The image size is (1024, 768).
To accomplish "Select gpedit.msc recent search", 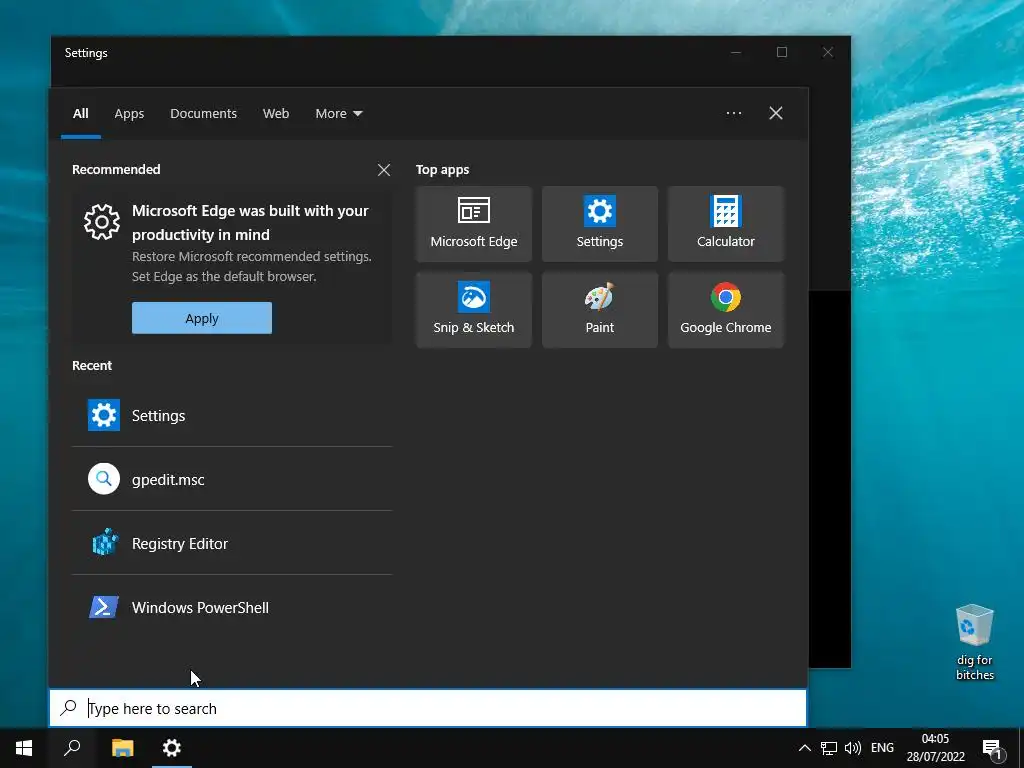I will click(x=232, y=479).
